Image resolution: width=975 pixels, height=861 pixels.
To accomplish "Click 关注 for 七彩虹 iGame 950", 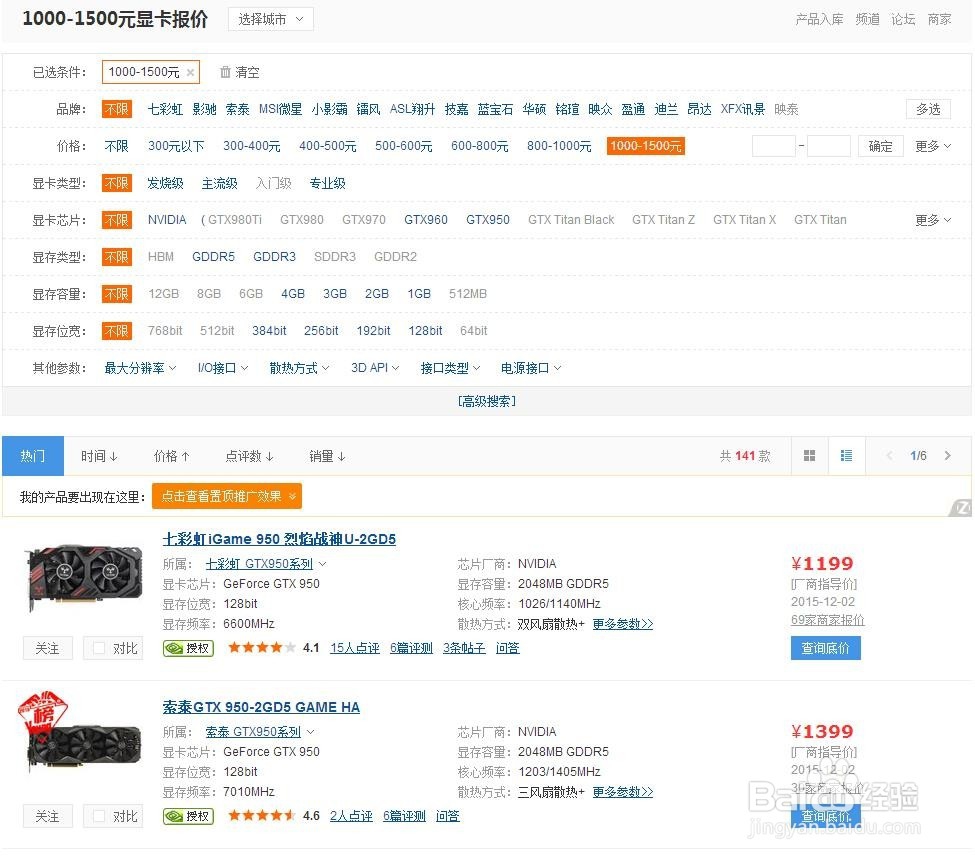I will [47, 648].
